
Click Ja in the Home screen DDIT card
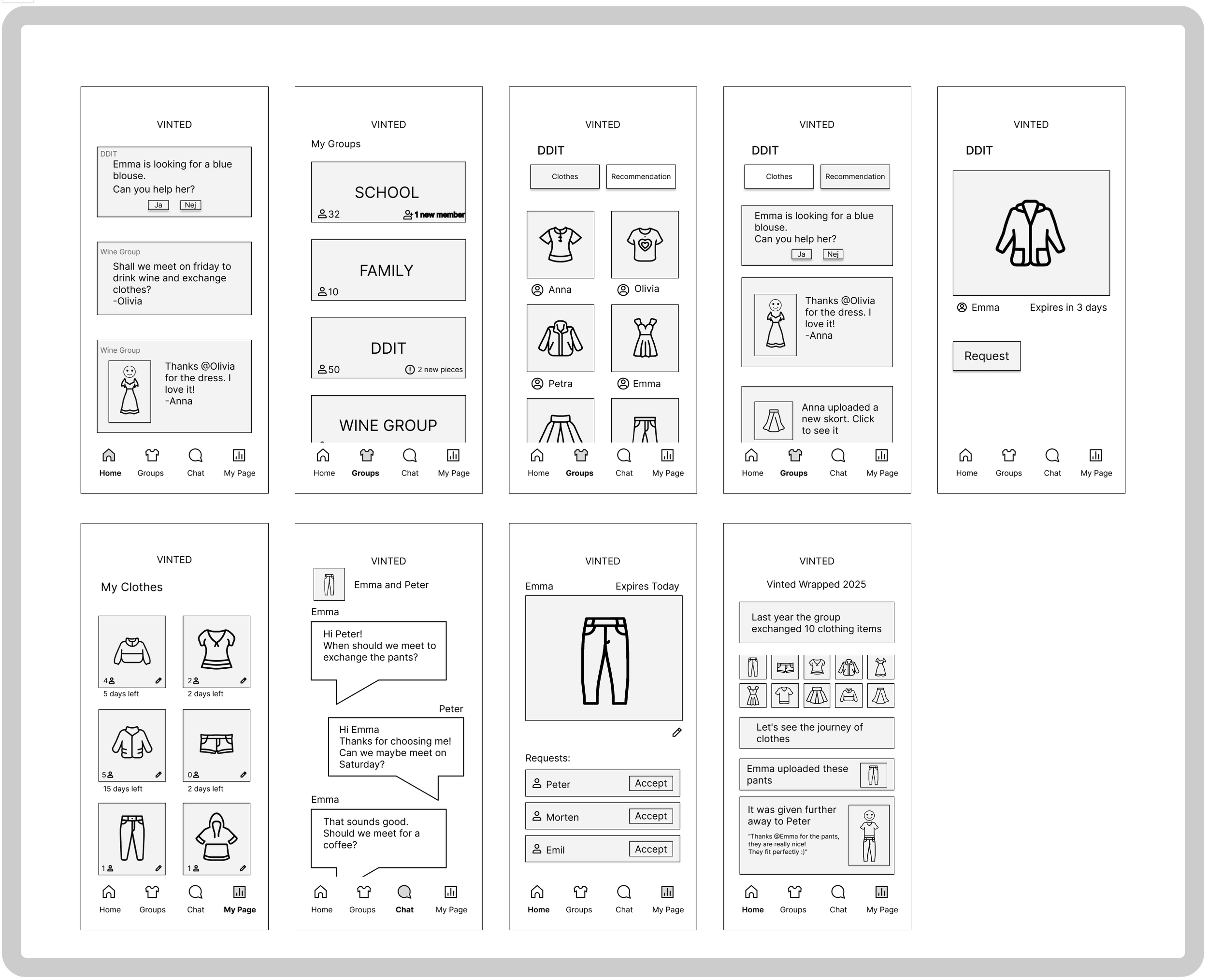(x=158, y=205)
